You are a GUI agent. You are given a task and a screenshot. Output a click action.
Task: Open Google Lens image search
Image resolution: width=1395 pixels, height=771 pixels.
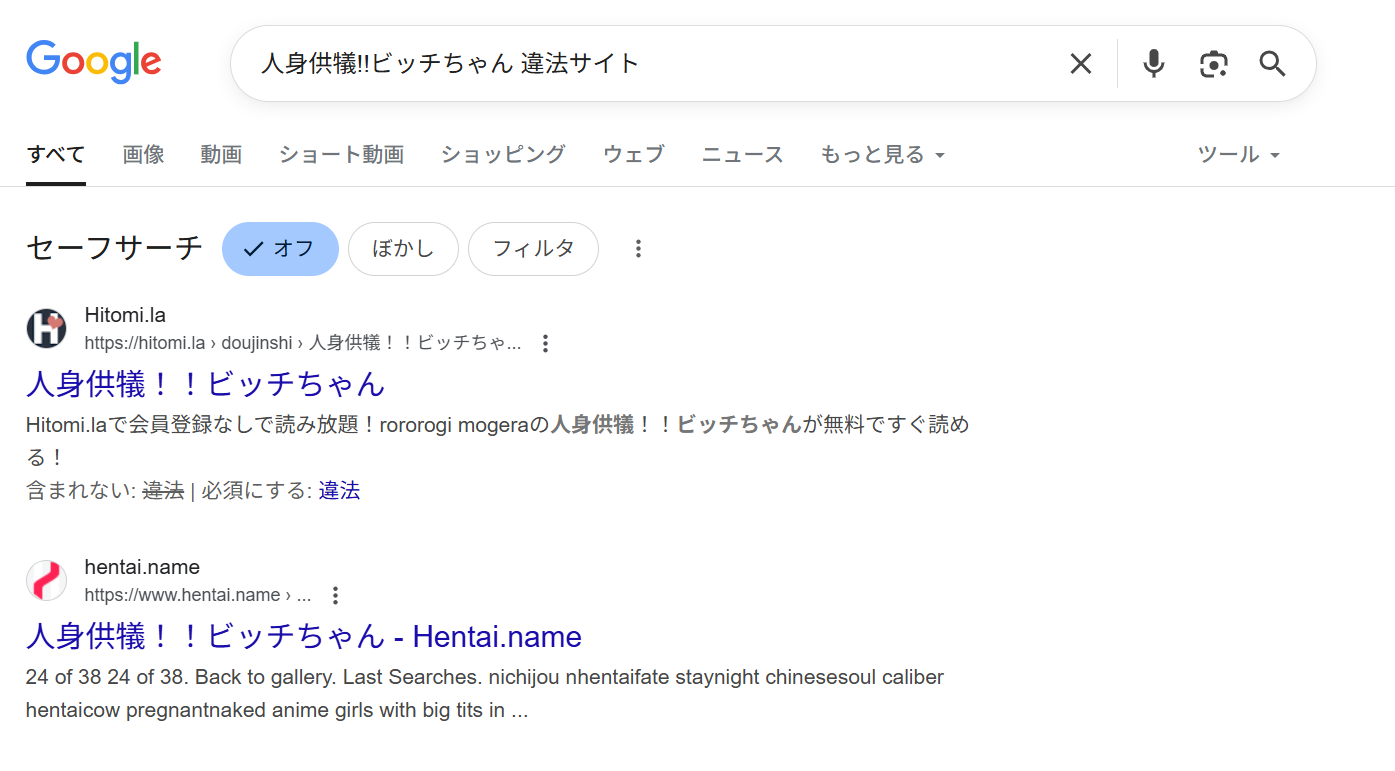point(1213,63)
